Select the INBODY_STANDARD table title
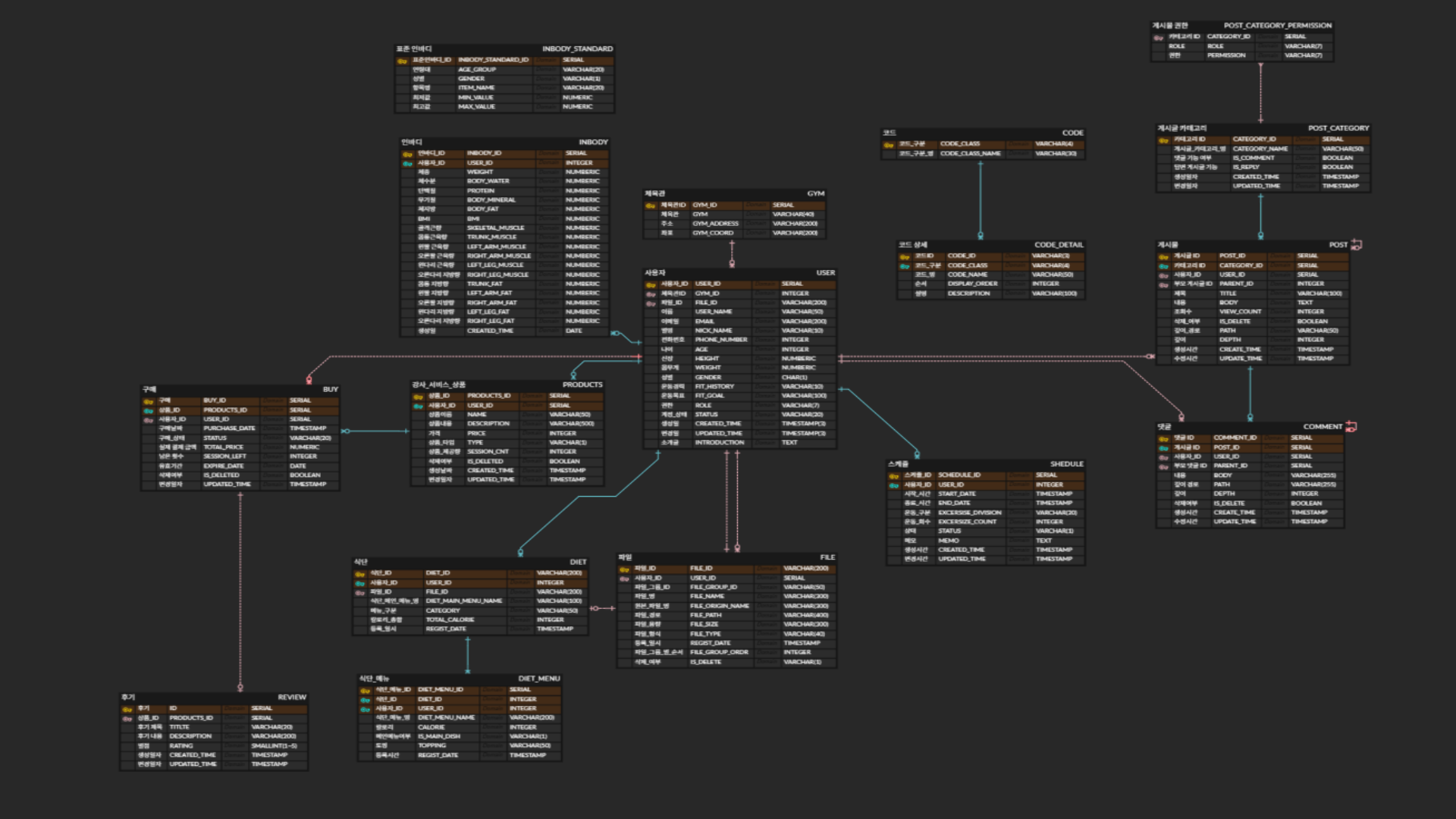1456x819 pixels. [577, 49]
